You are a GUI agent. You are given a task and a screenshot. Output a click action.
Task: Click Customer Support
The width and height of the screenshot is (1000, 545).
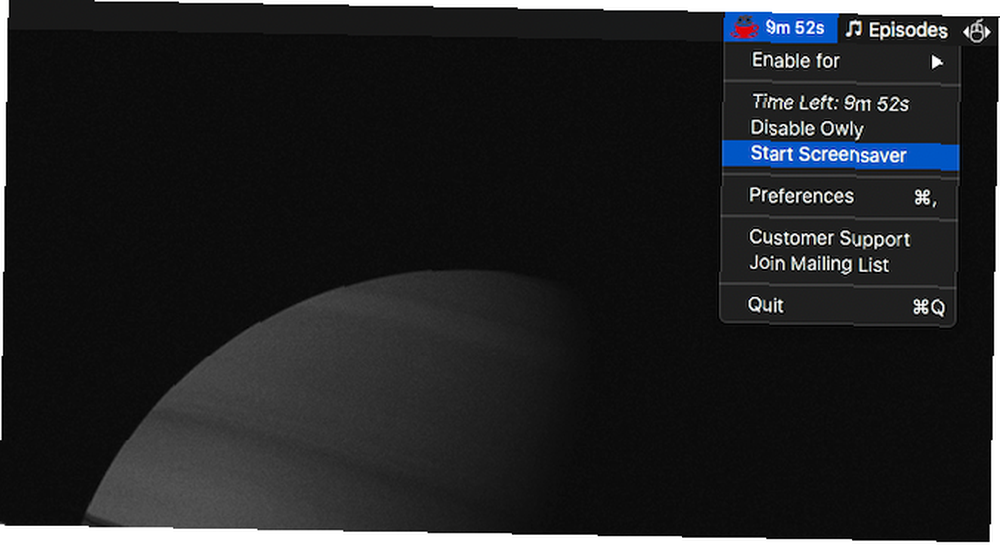pyautogui.click(x=829, y=238)
